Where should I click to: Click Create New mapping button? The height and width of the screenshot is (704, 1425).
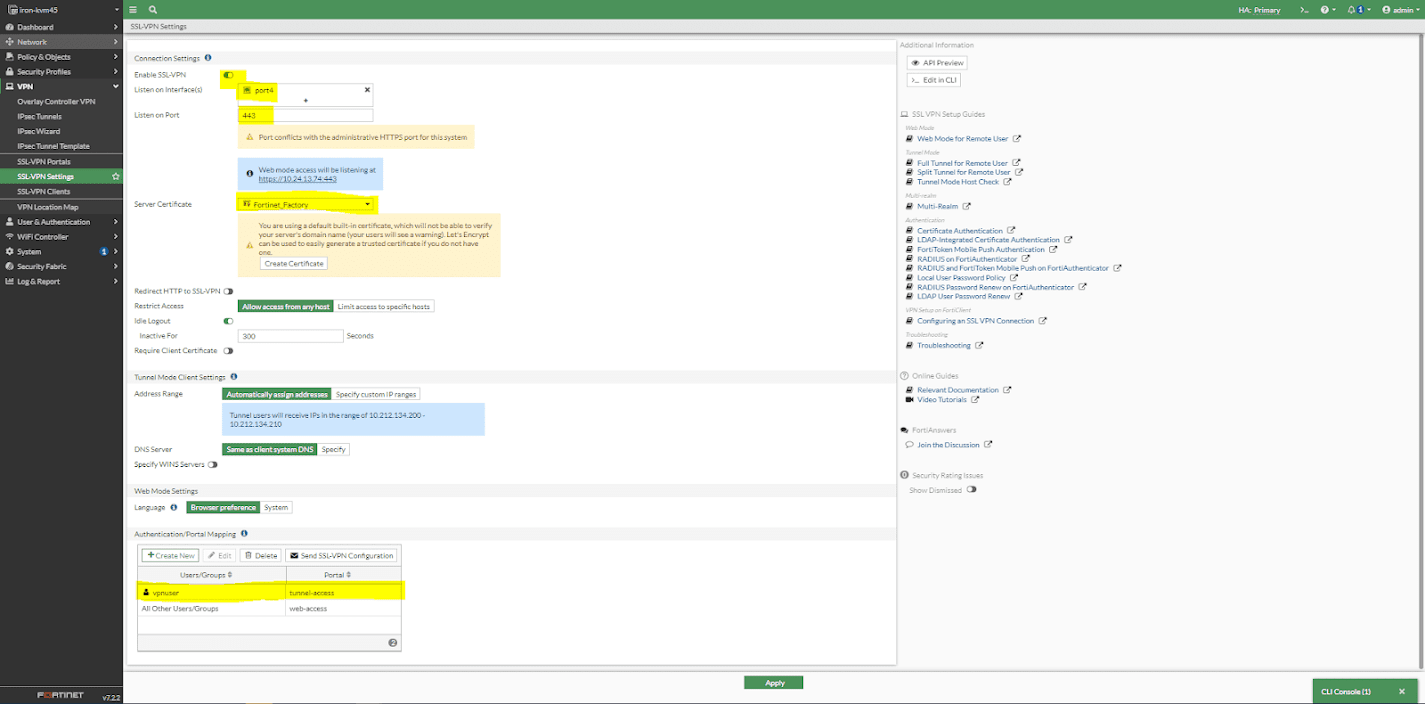[x=171, y=556]
